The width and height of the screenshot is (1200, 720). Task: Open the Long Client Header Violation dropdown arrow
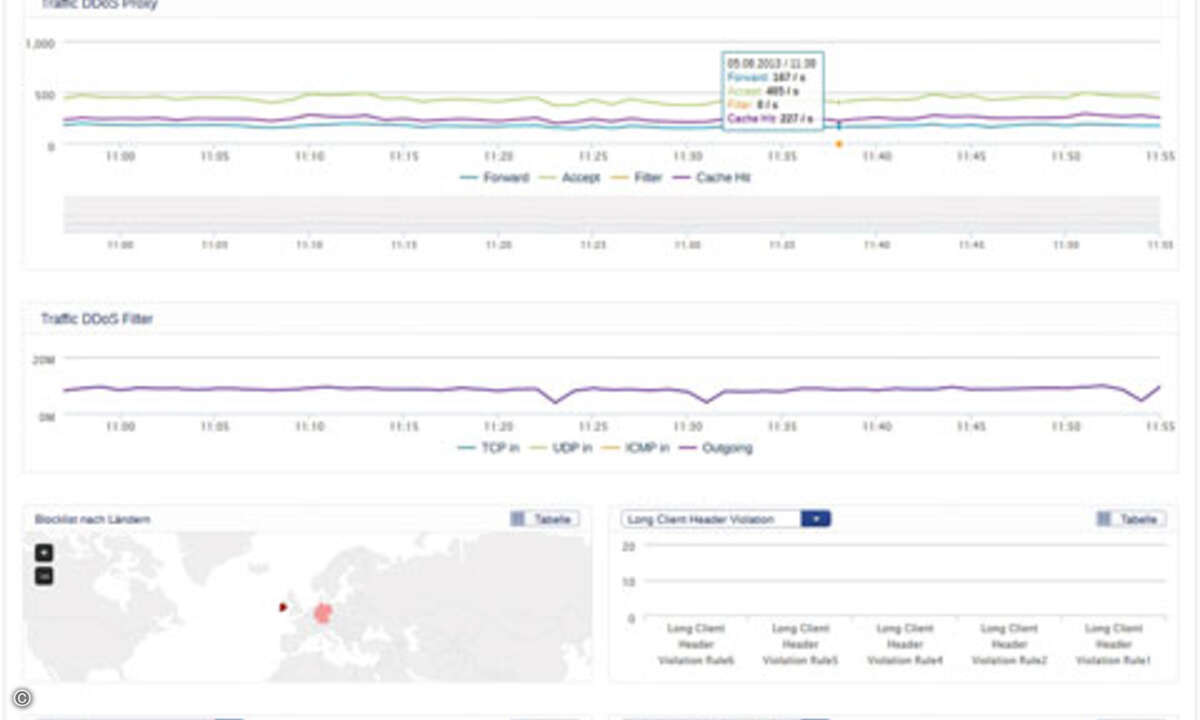(x=816, y=519)
